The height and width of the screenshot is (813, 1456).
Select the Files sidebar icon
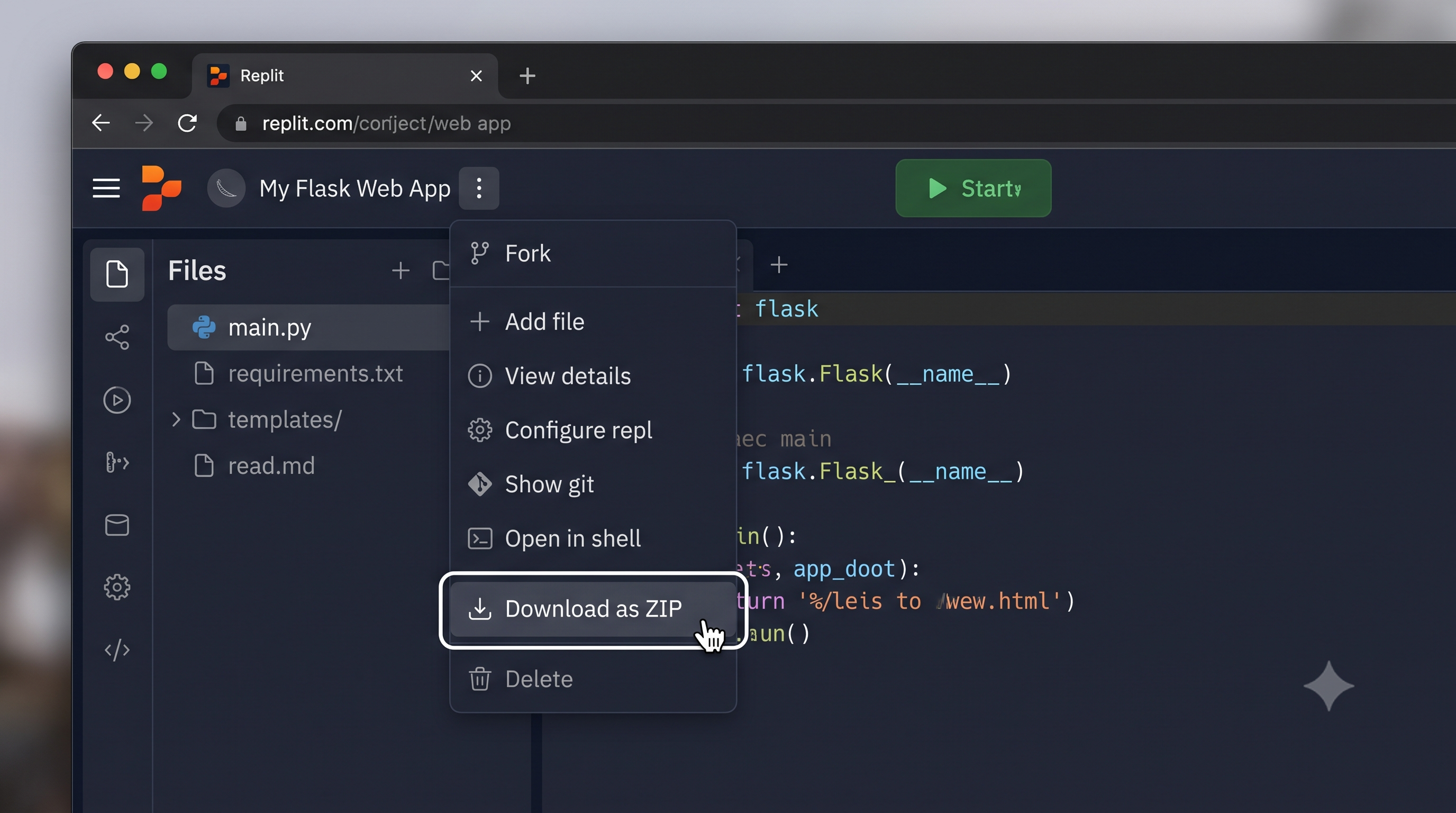[x=117, y=274]
